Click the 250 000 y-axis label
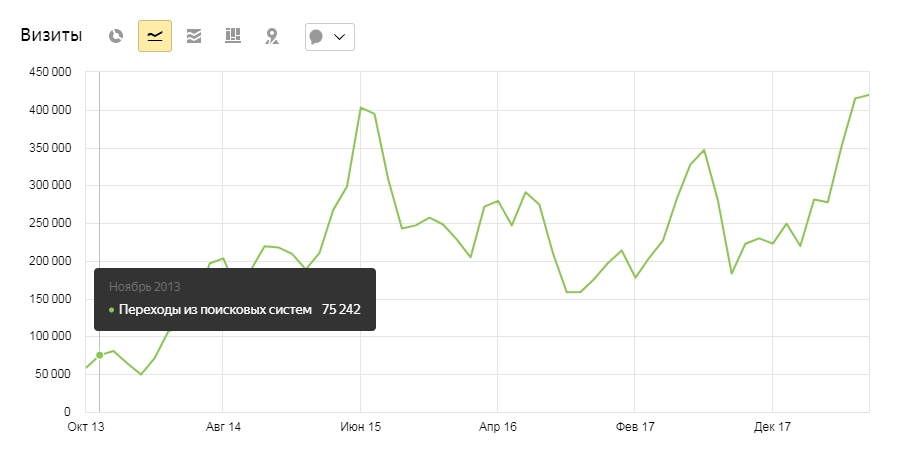The image size is (900, 460). point(47,223)
